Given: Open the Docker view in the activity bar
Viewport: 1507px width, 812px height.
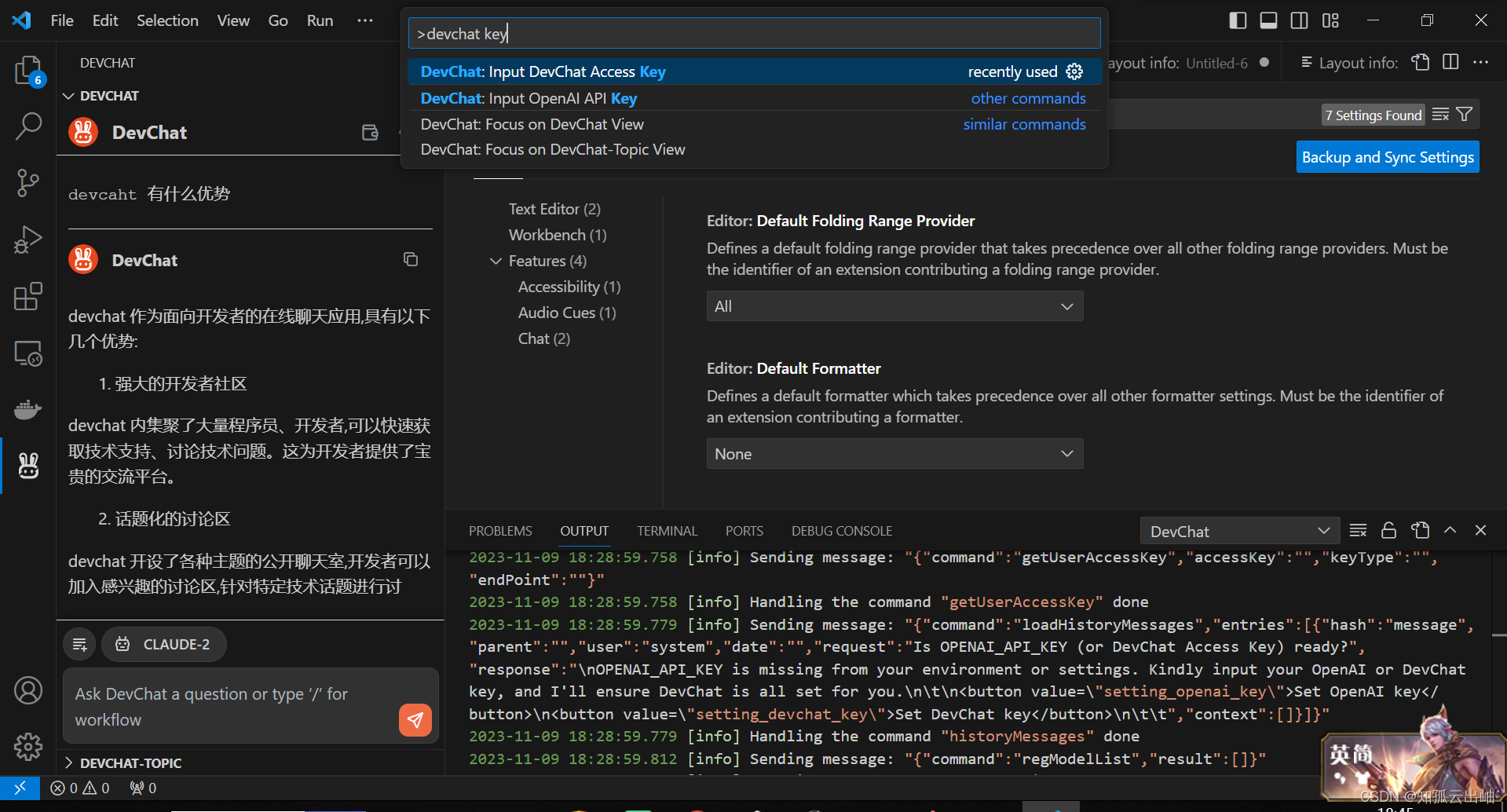Looking at the screenshot, I should 28,410.
